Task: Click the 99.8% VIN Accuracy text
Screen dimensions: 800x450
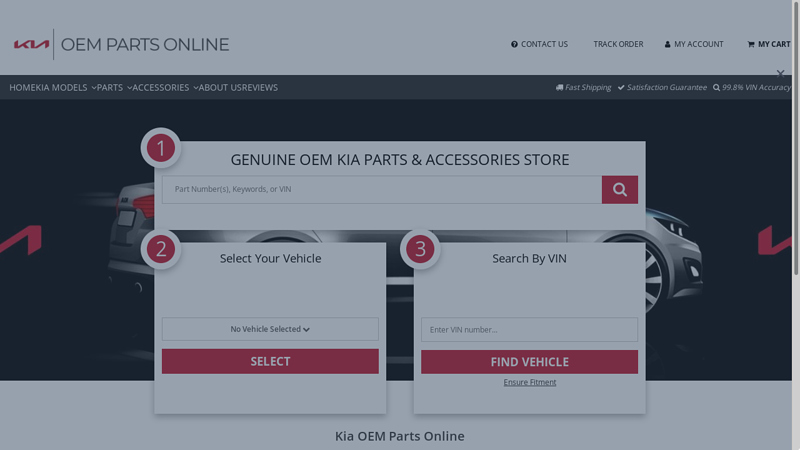Action: 756,87
